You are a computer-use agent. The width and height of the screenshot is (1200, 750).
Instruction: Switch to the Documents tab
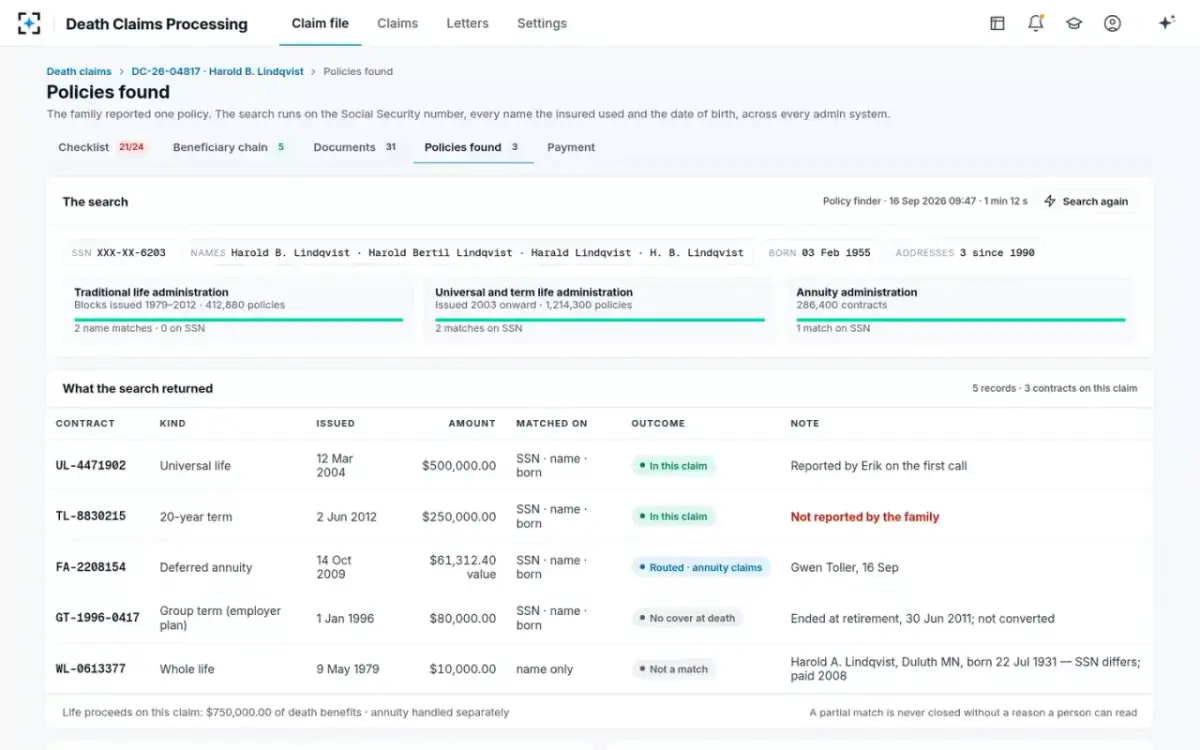(x=355, y=147)
